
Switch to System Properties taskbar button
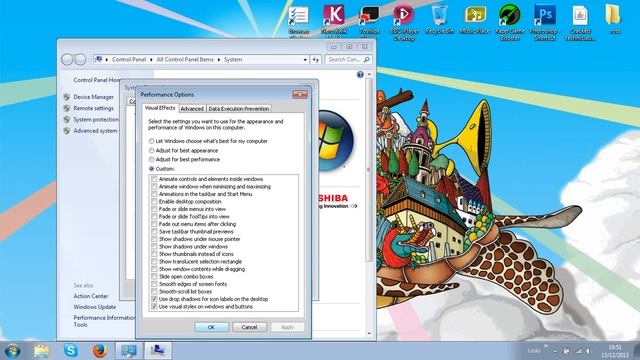pyautogui.click(x=158, y=351)
